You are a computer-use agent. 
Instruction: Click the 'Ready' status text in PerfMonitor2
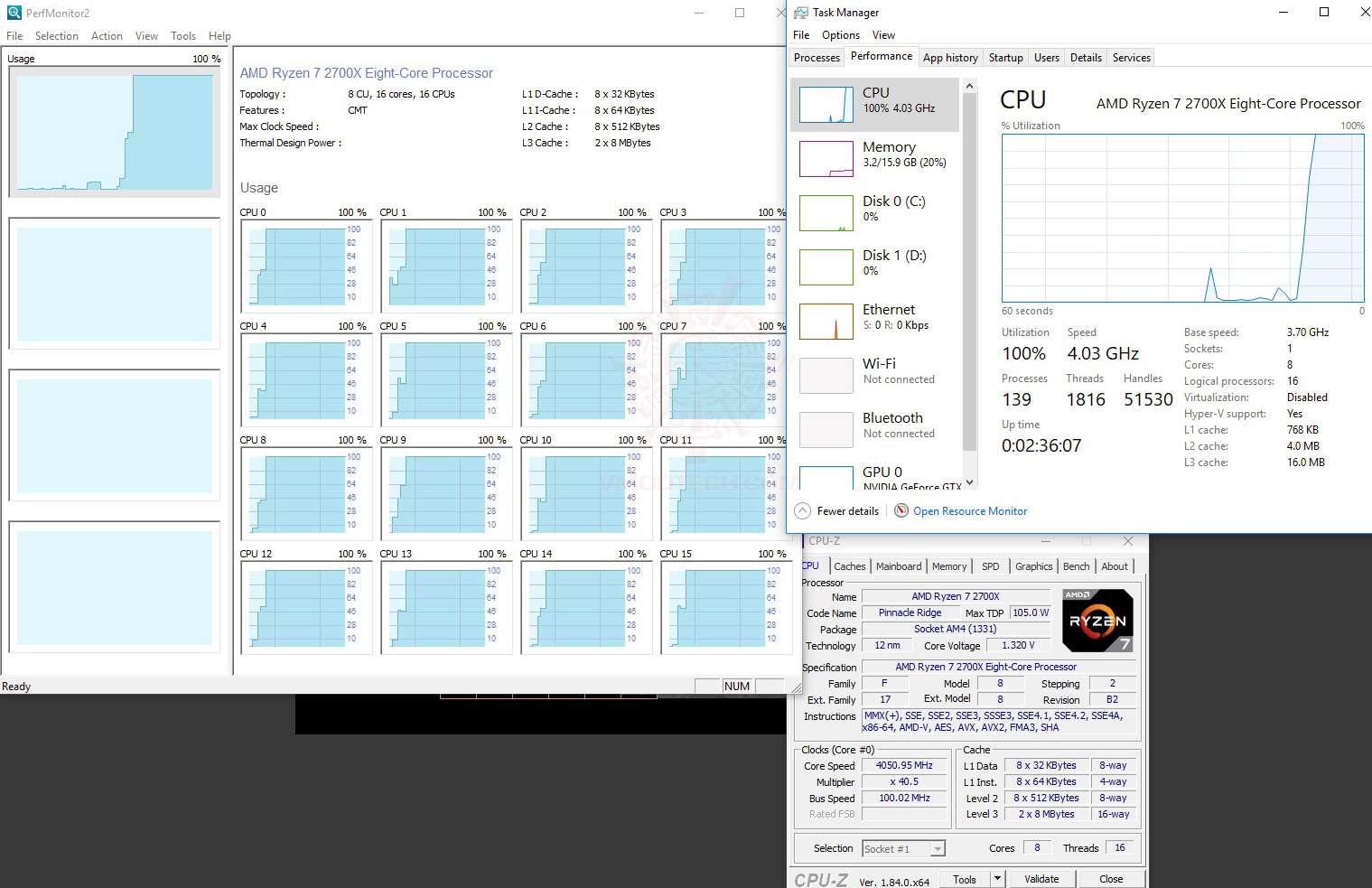pyautogui.click(x=16, y=687)
